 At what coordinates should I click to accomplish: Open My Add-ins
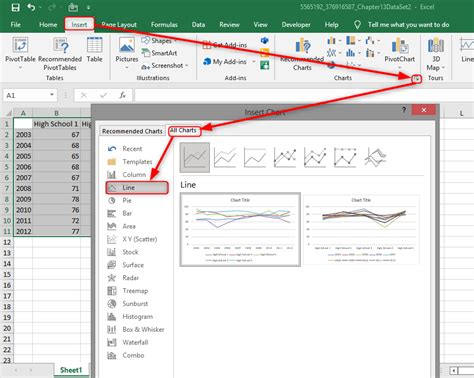229,62
